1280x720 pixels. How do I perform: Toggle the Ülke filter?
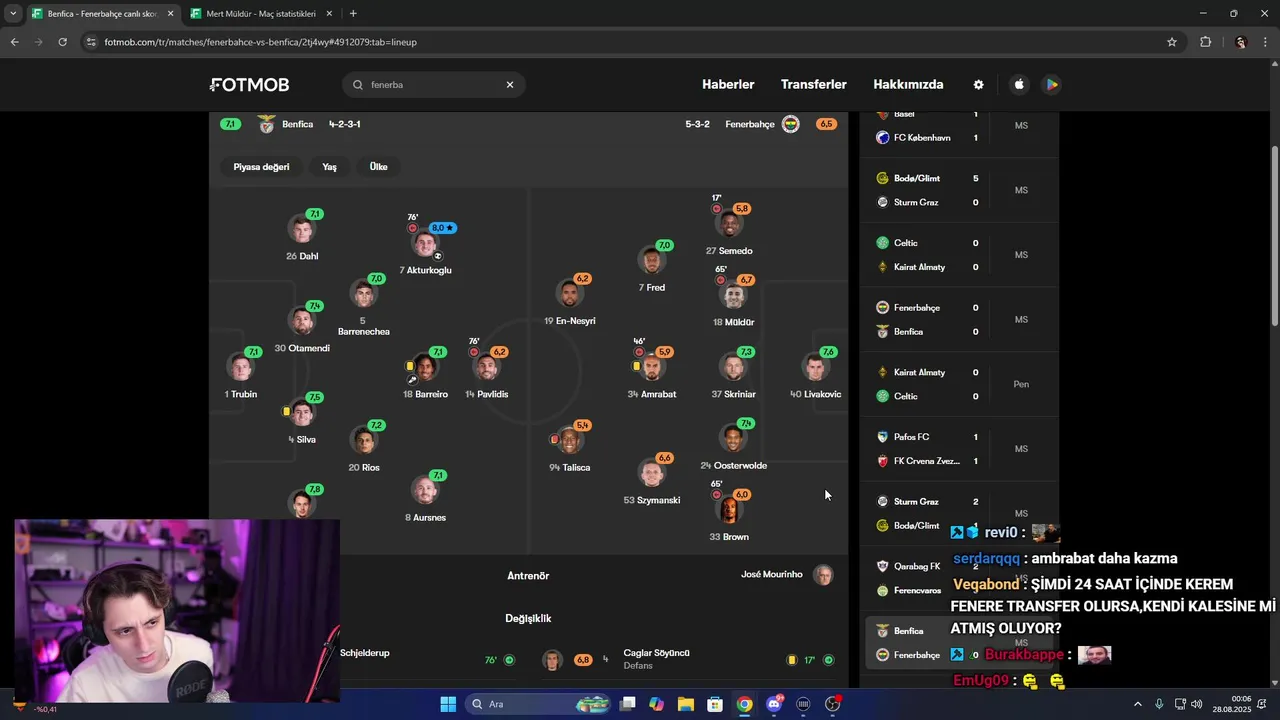(378, 167)
